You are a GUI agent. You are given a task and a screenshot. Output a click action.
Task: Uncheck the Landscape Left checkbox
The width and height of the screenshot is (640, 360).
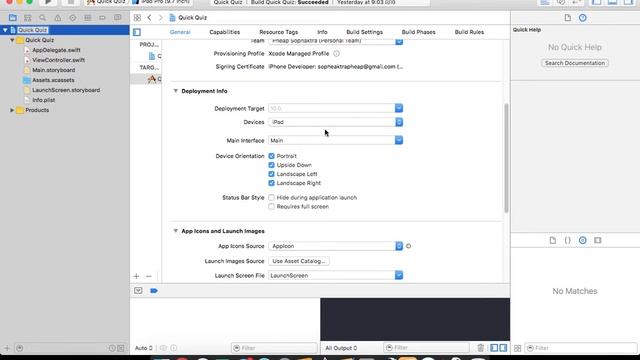271,174
